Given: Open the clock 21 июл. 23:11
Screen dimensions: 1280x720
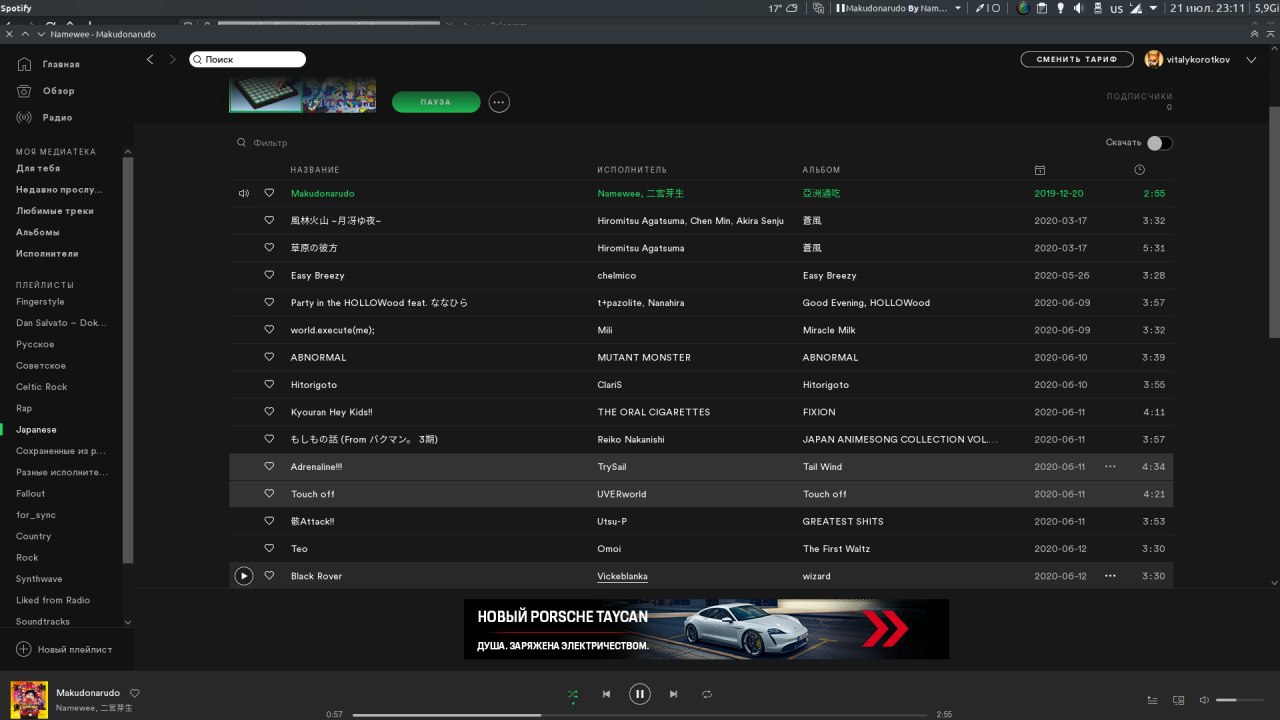Looking at the screenshot, I should [x=1205, y=8].
